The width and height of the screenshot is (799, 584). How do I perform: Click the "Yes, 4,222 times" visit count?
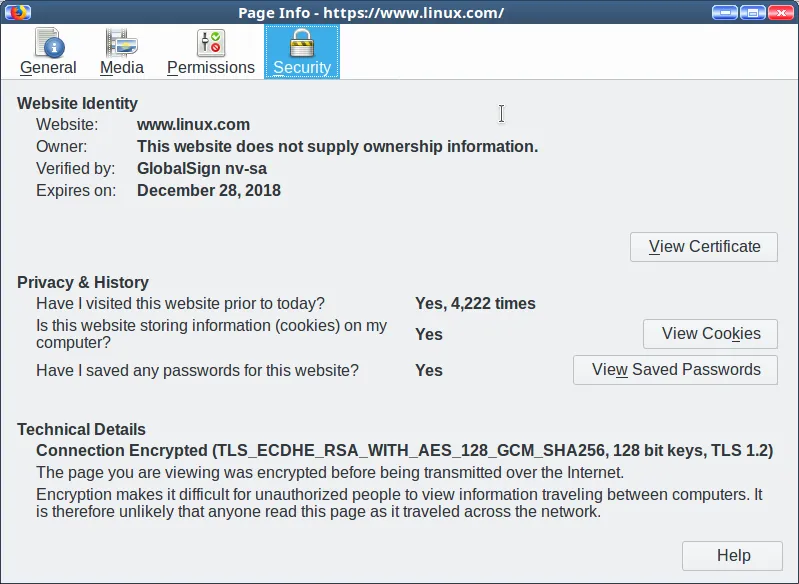pyautogui.click(x=475, y=304)
